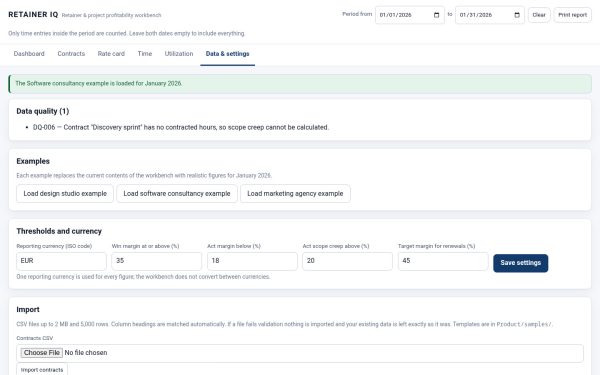Focus the Reporting currency field EUR
The width and height of the screenshot is (600, 375).
(x=61, y=261)
